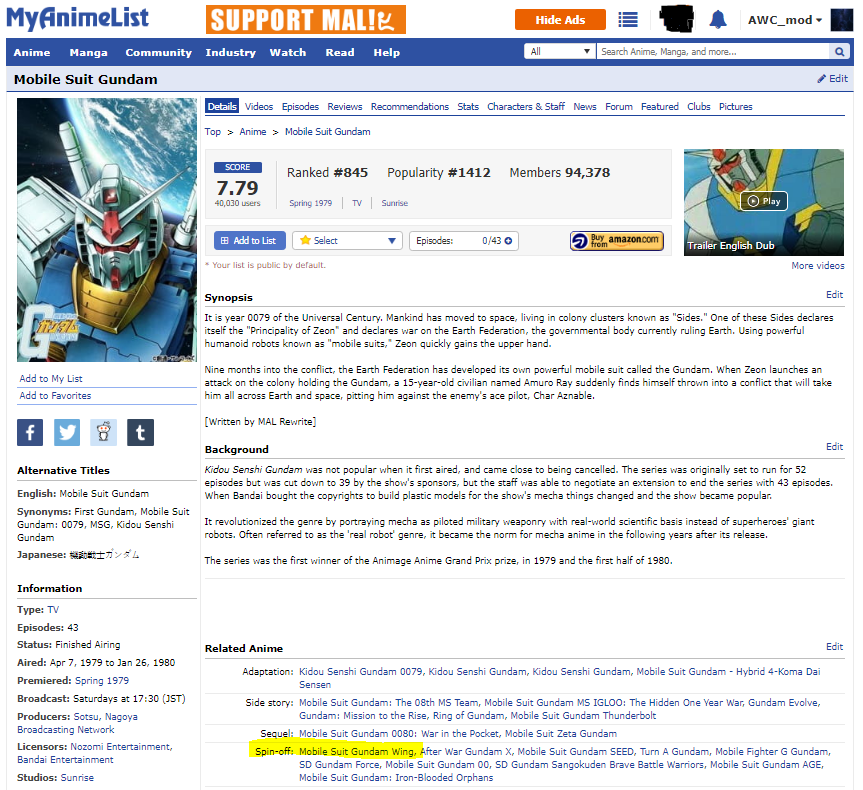Click the Top breadcrumb link

[x=212, y=132]
